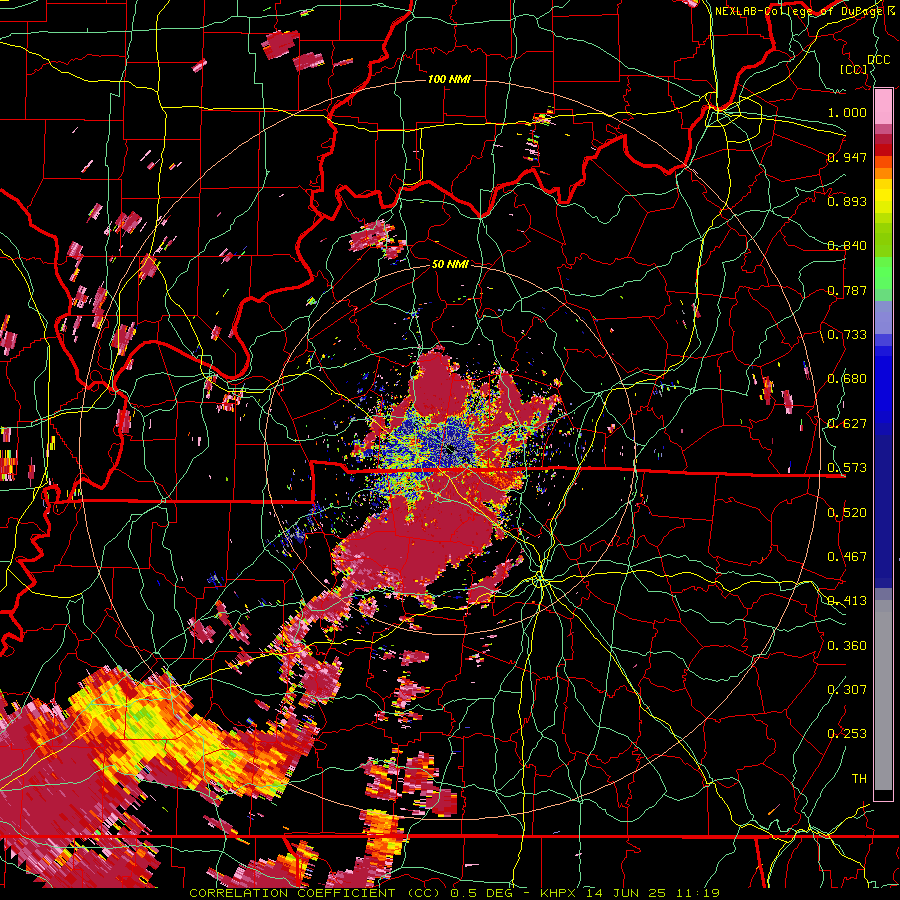Image resolution: width=900 pixels, height=900 pixels.
Task: Click the "KHPX" station identifier in caption
Action: coord(559,893)
